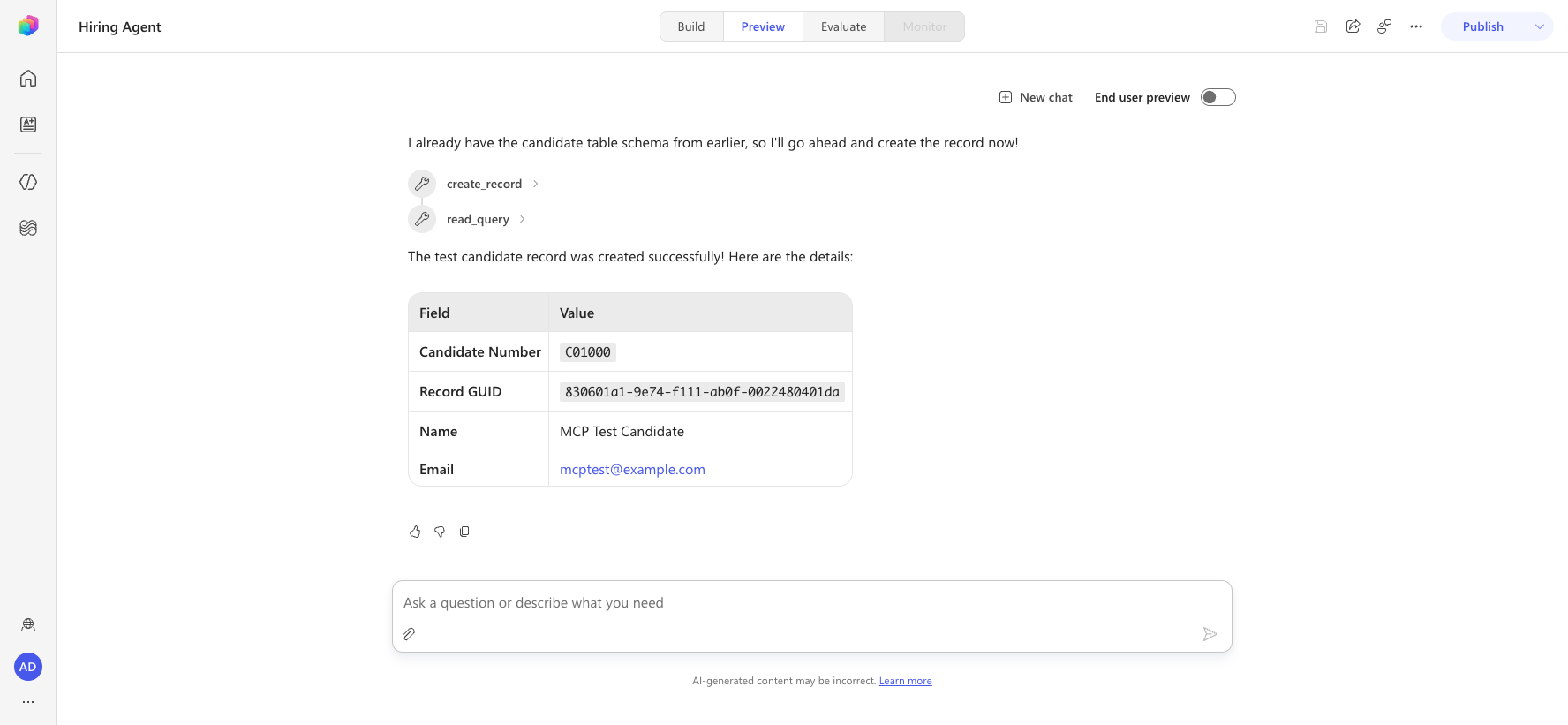Viewport: 1568px width, 725px height.
Task: Open the Home icon in sidebar
Action: (x=28, y=79)
